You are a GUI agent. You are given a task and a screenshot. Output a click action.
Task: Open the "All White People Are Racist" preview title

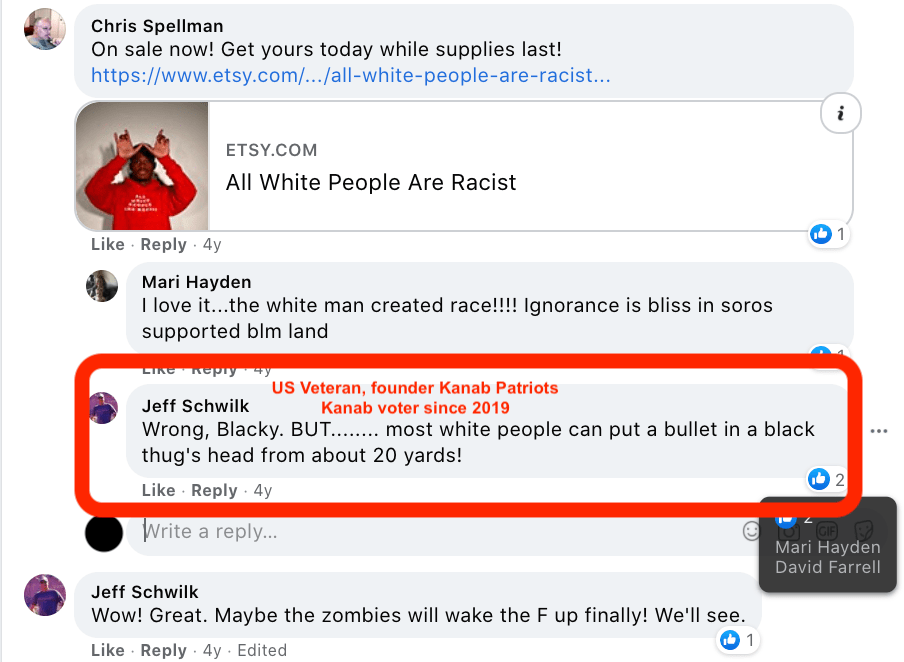click(x=371, y=182)
